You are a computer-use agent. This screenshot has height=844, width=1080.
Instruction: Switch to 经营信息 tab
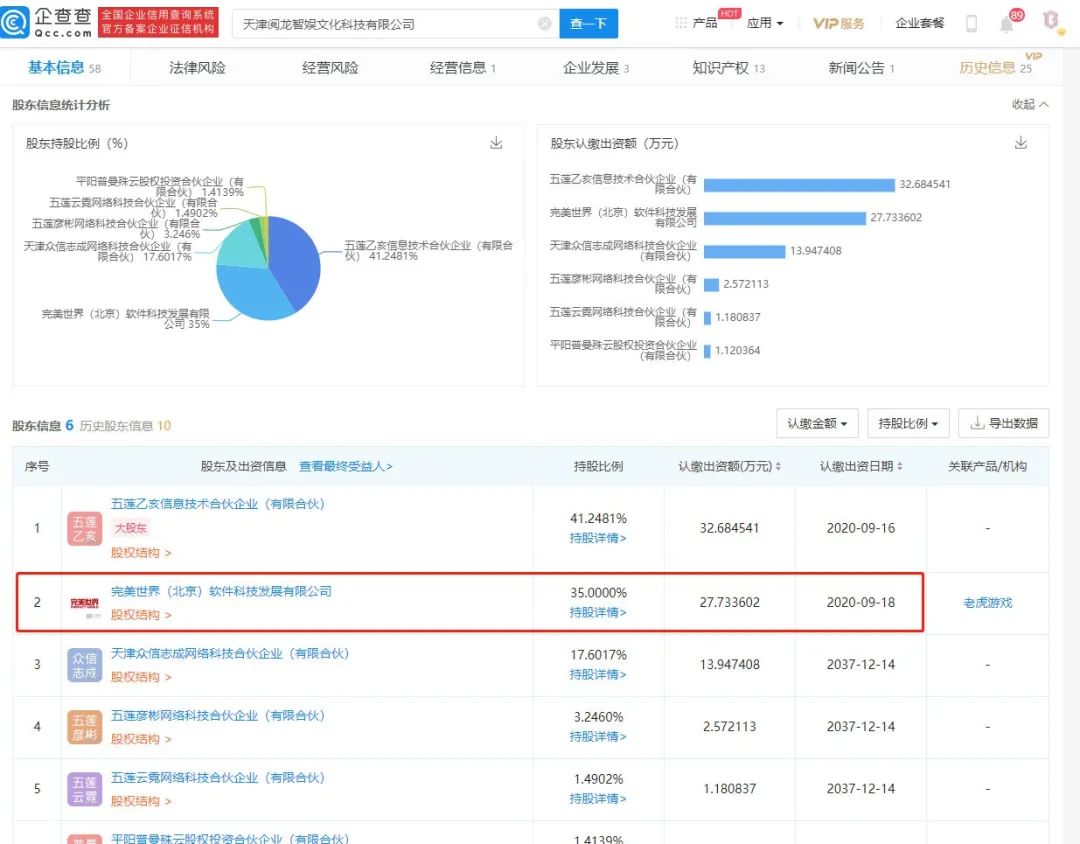coord(463,68)
